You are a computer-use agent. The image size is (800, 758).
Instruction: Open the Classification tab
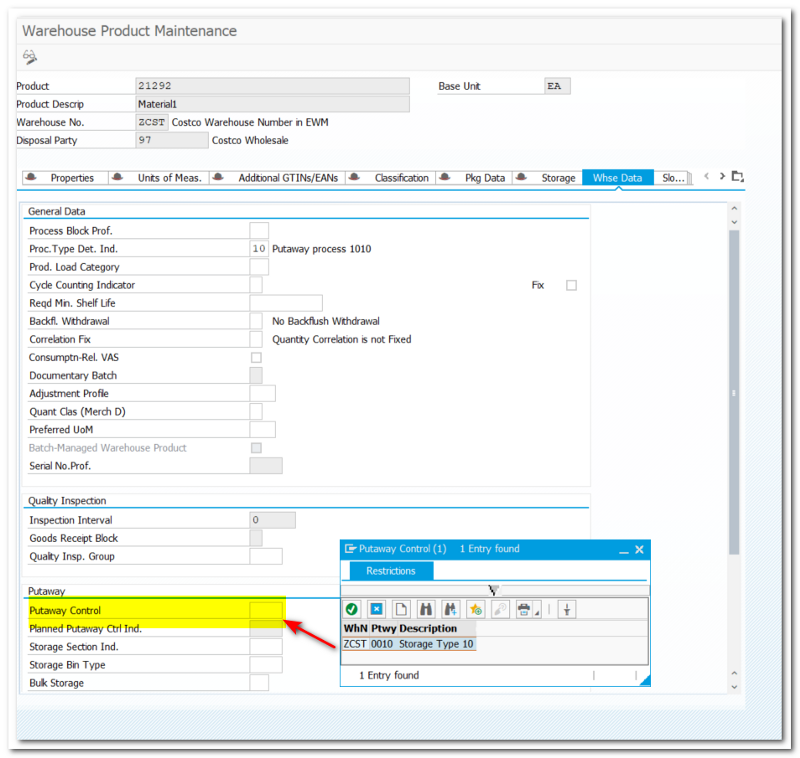point(402,177)
